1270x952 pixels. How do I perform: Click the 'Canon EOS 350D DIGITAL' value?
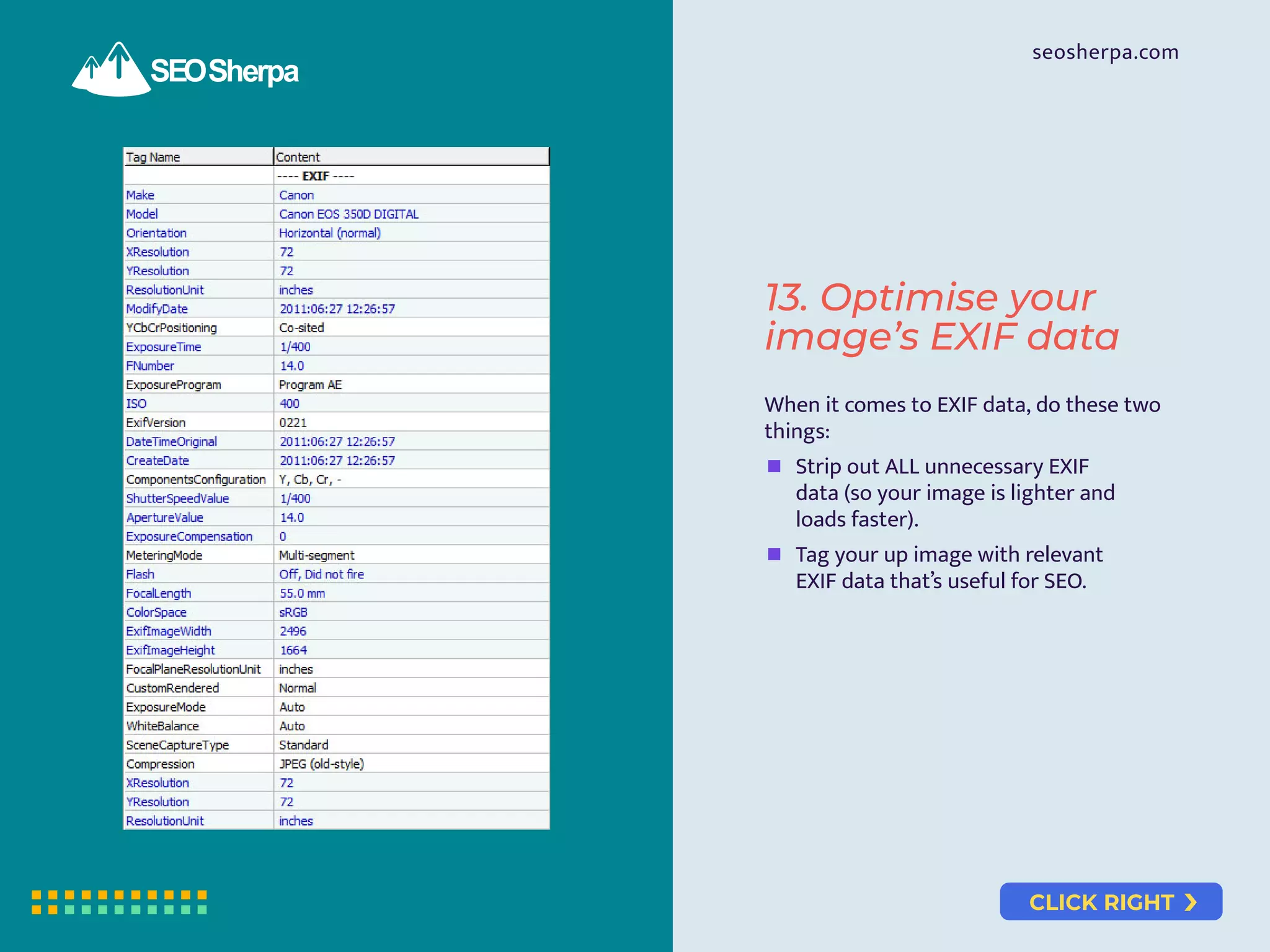(x=349, y=214)
